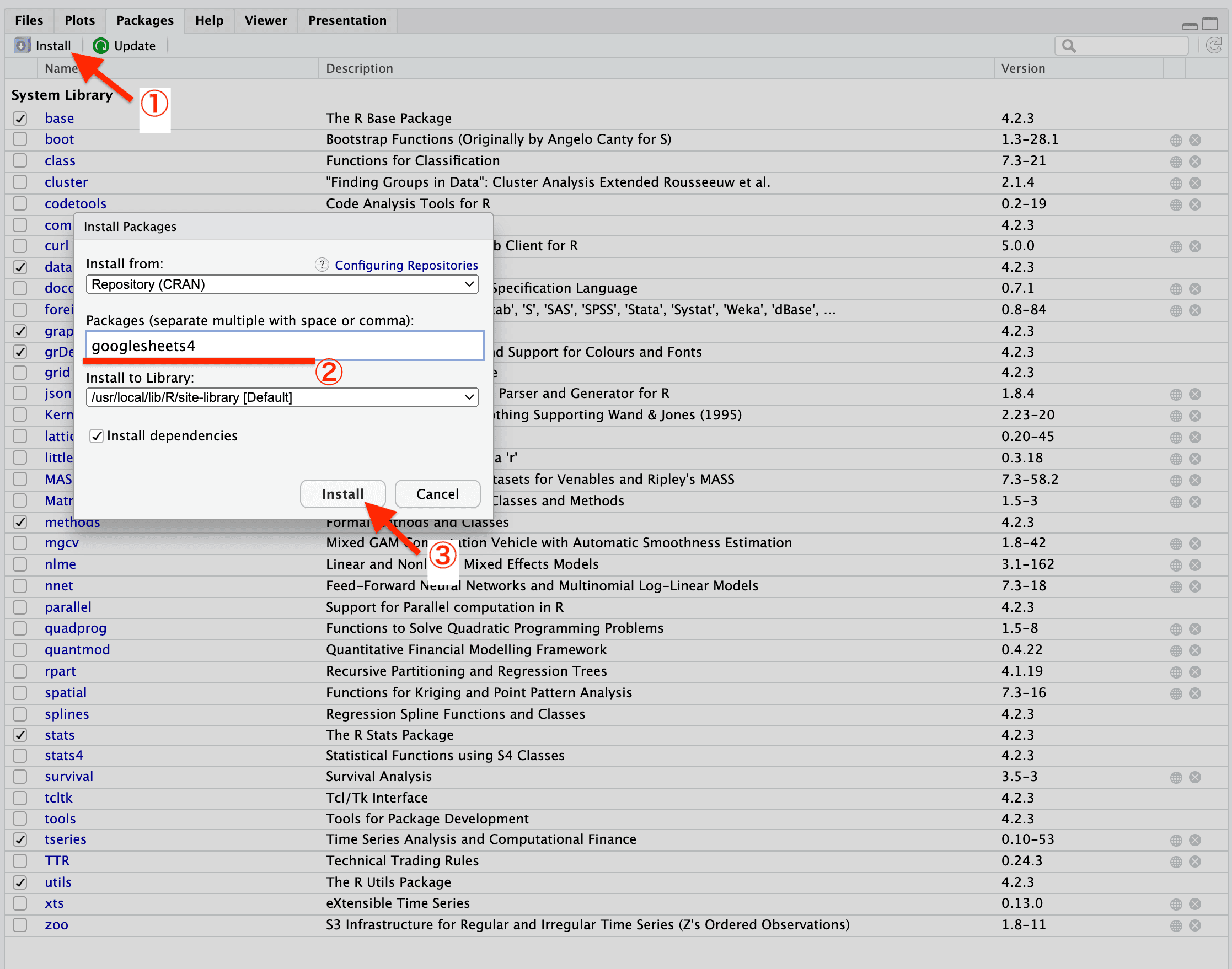Uncheck Install dependencies checkbox
The height and width of the screenshot is (969, 1232).
point(97,435)
